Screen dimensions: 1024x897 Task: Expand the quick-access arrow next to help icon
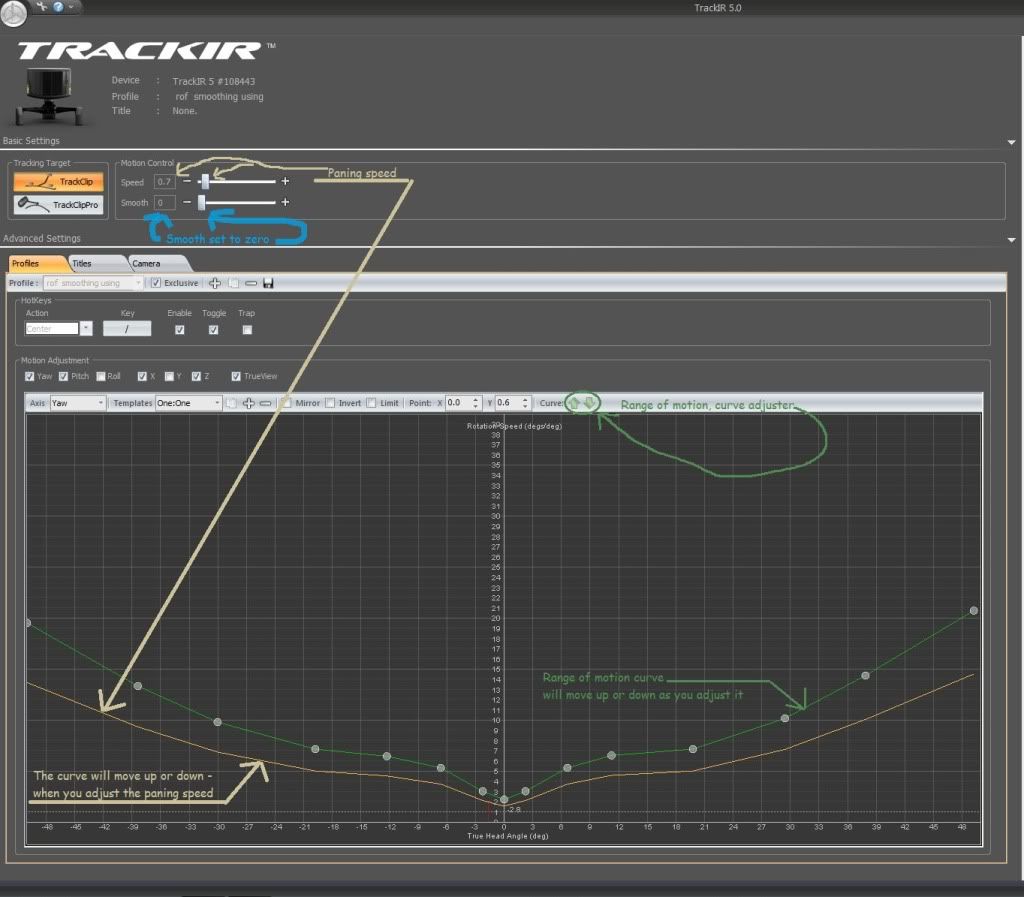tap(71, 7)
